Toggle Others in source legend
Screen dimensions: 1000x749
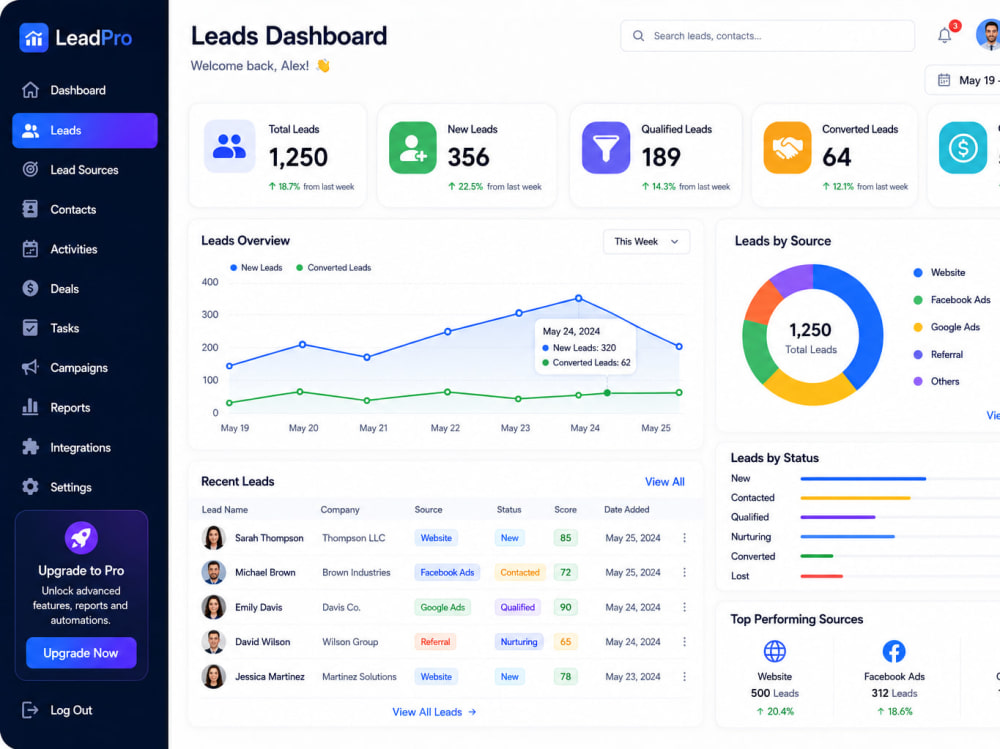click(x=936, y=382)
